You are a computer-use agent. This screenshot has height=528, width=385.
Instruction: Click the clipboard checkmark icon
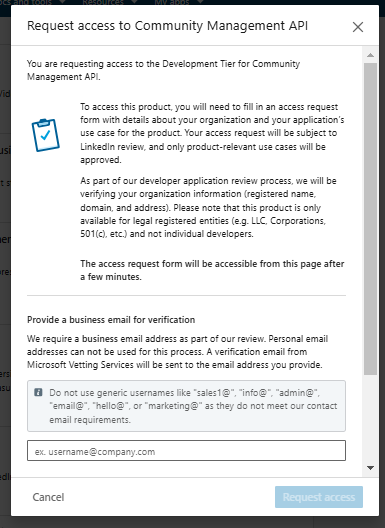(x=45, y=135)
